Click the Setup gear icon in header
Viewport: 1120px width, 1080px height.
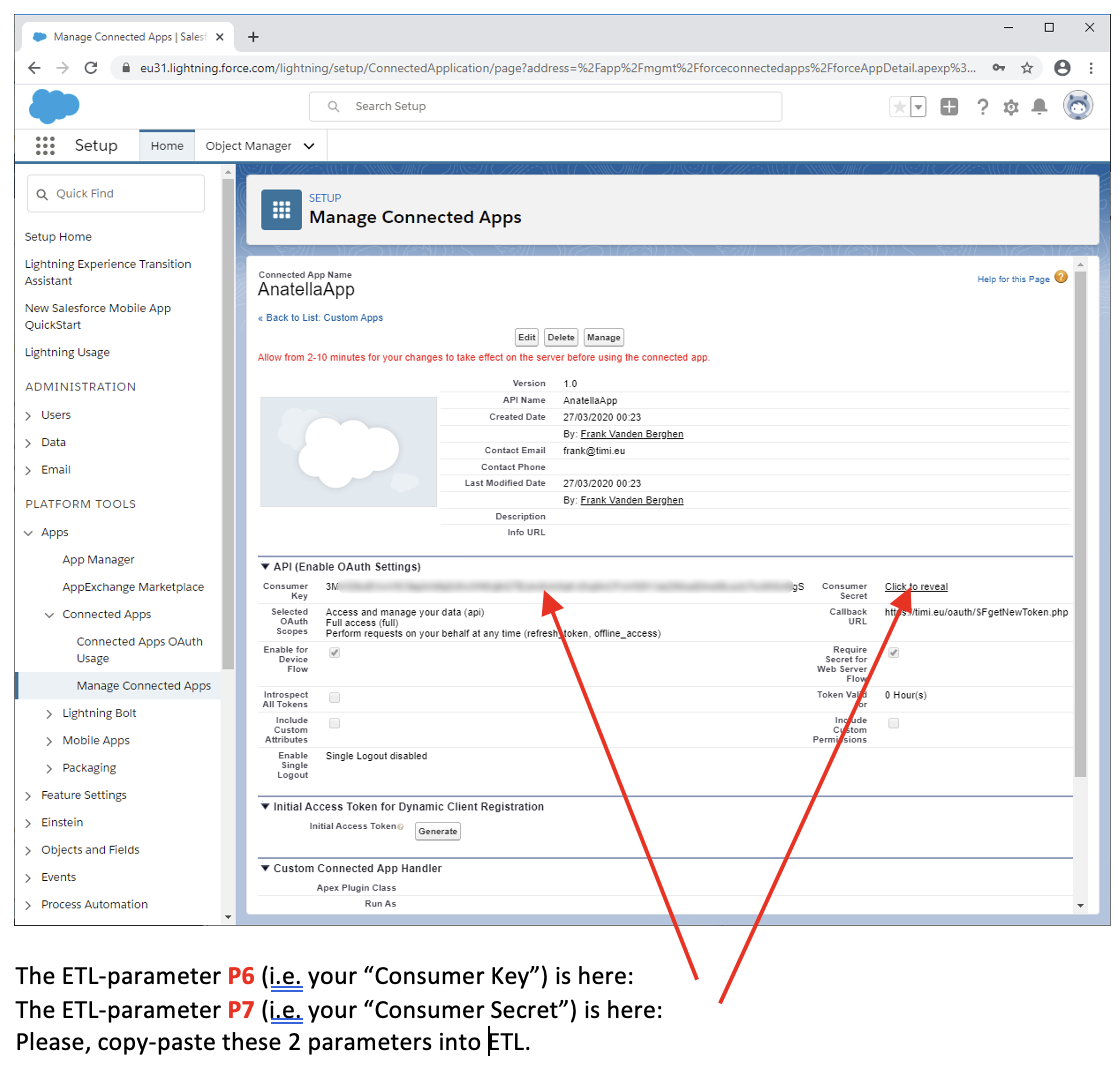pyautogui.click(x=1011, y=107)
